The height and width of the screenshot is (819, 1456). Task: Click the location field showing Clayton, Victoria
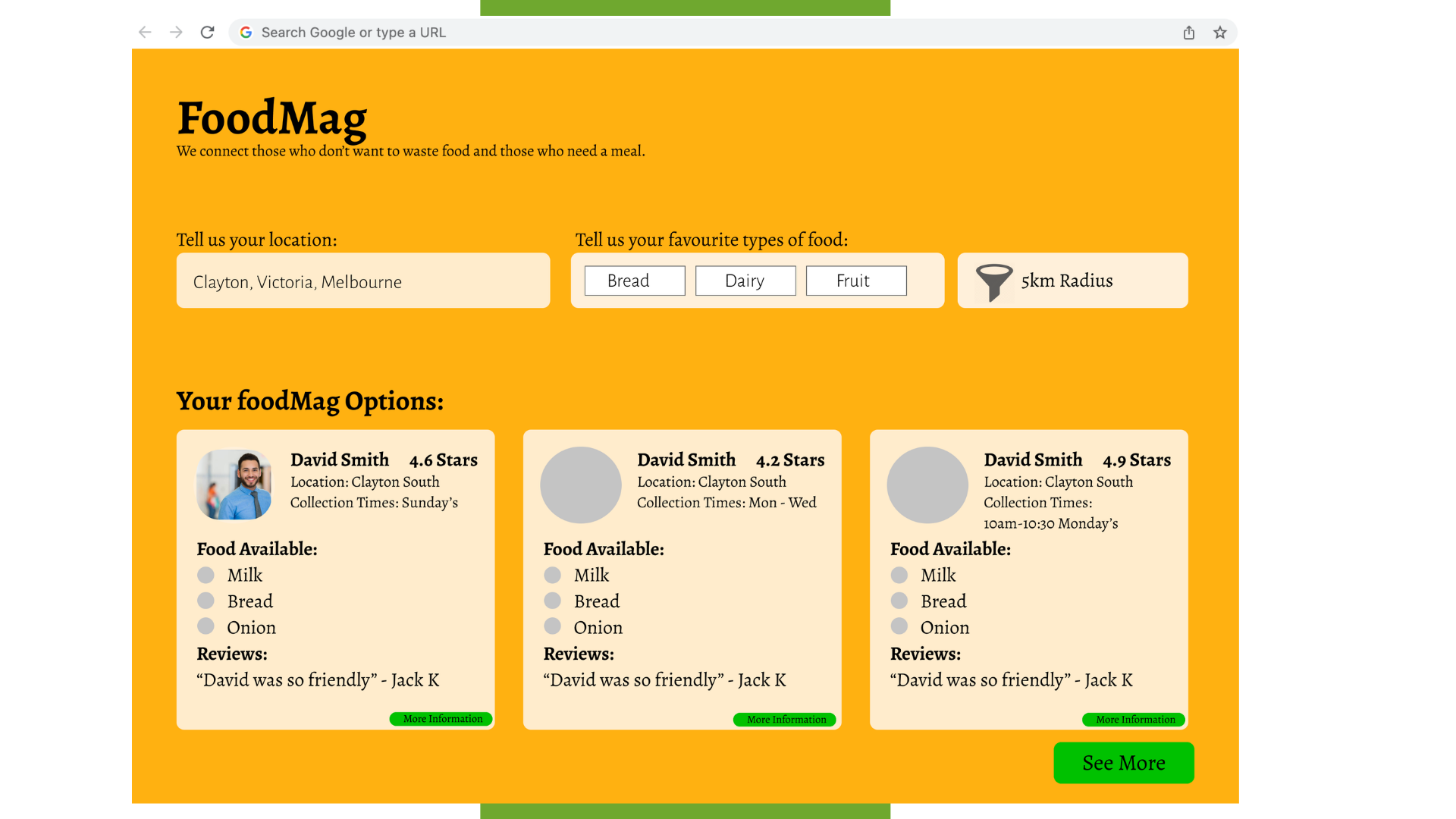point(362,281)
